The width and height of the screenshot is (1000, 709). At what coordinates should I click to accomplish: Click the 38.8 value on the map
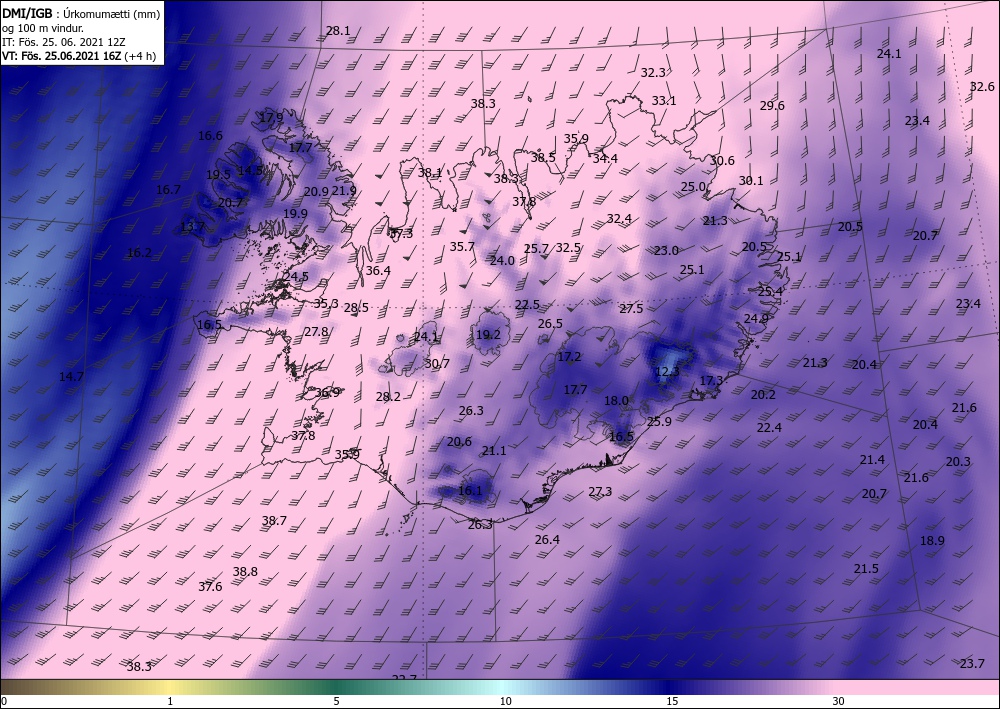pos(245,572)
